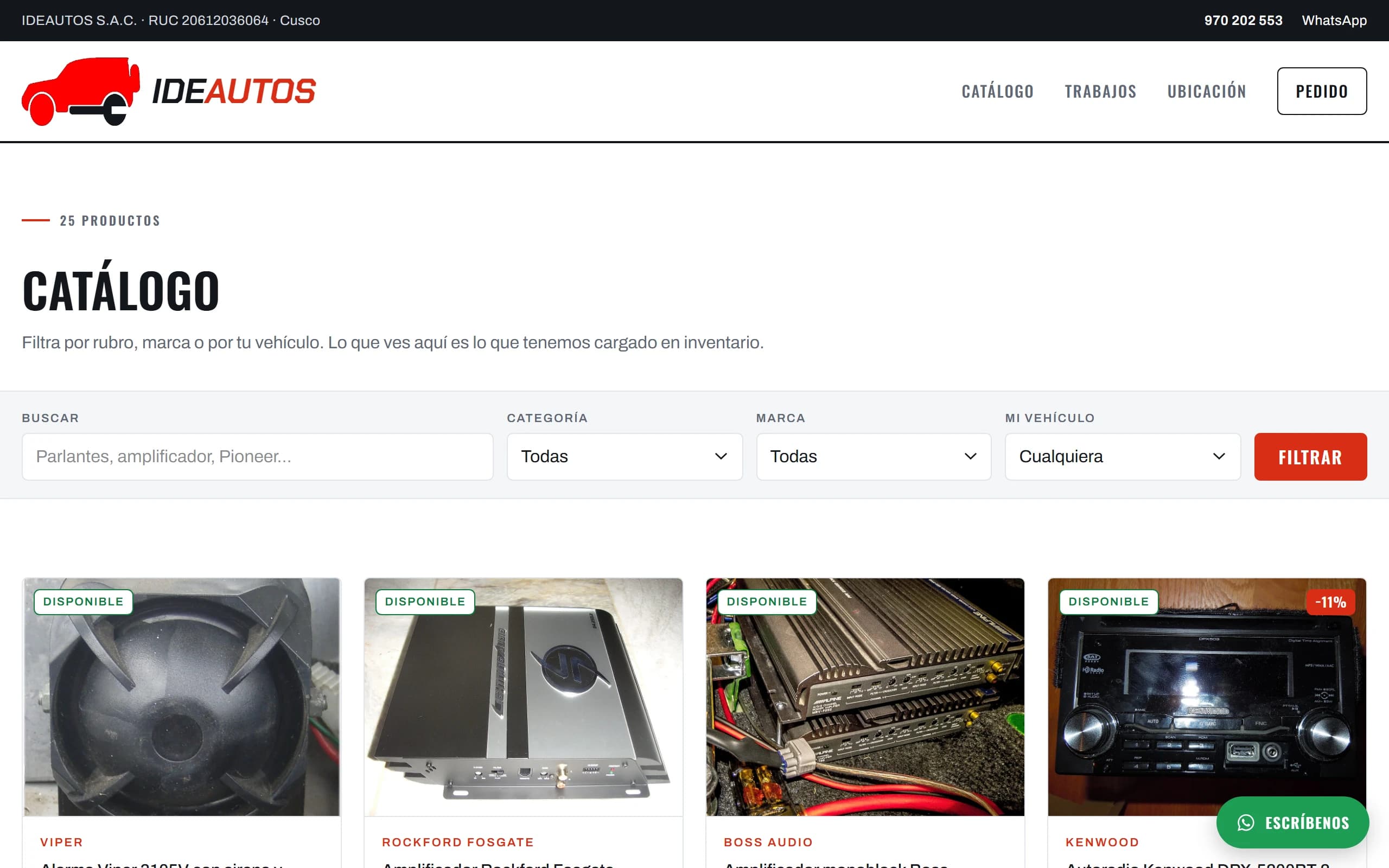Screen dimensions: 1389x868
Task: Call the 970 202 553 phone link
Action: coord(1243,21)
